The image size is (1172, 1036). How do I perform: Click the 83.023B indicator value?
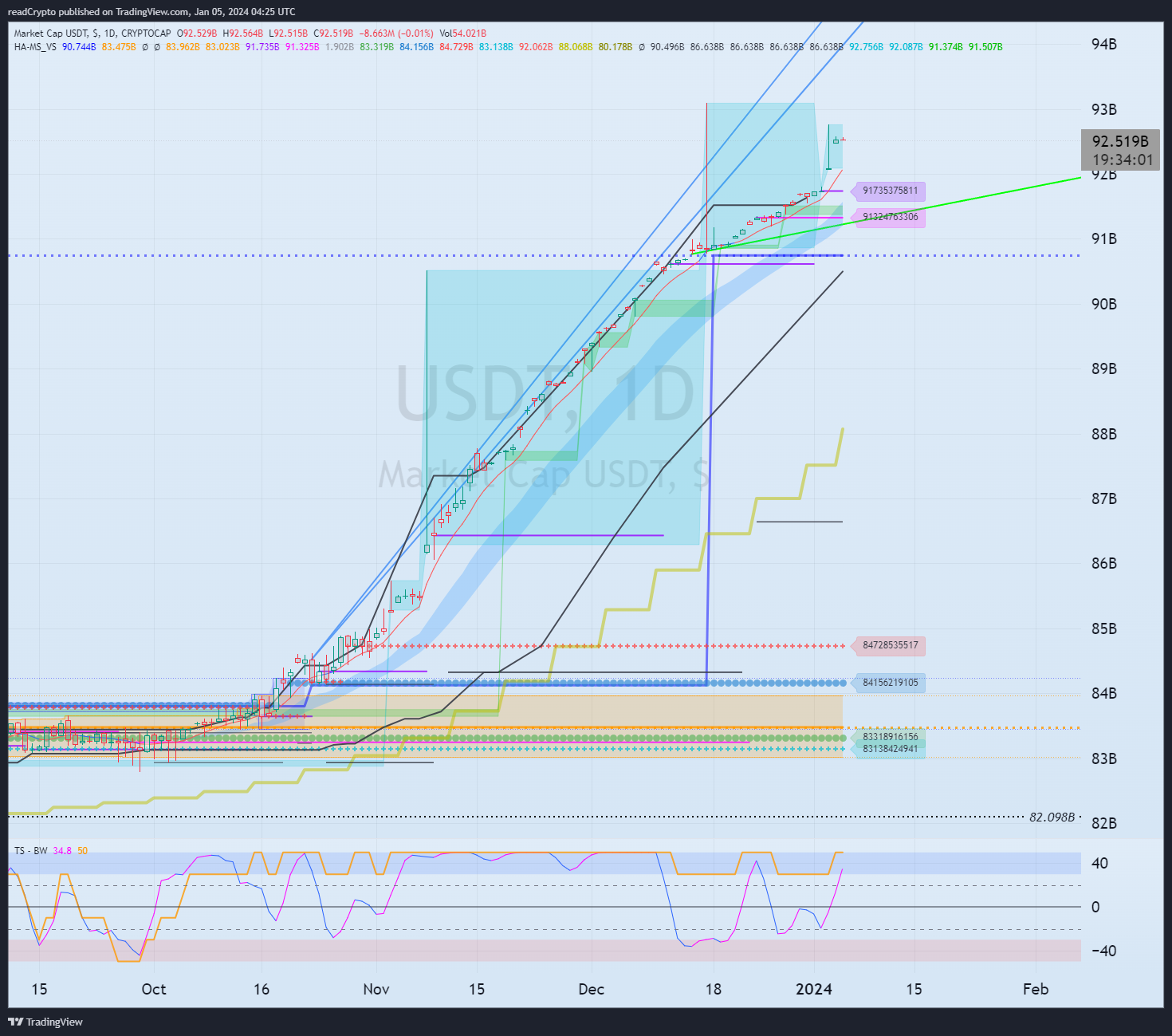pyautogui.click(x=222, y=47)
